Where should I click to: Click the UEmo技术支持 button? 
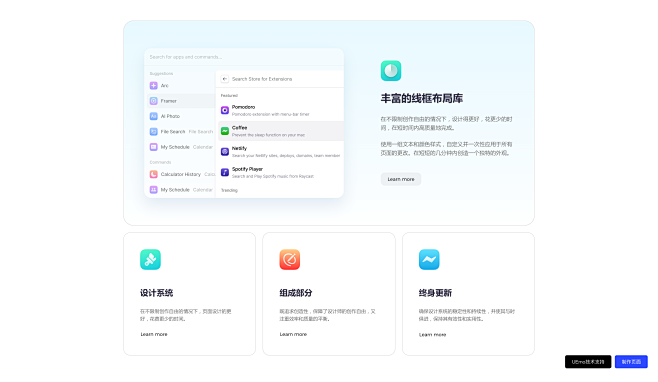click(x=588, y=362)
